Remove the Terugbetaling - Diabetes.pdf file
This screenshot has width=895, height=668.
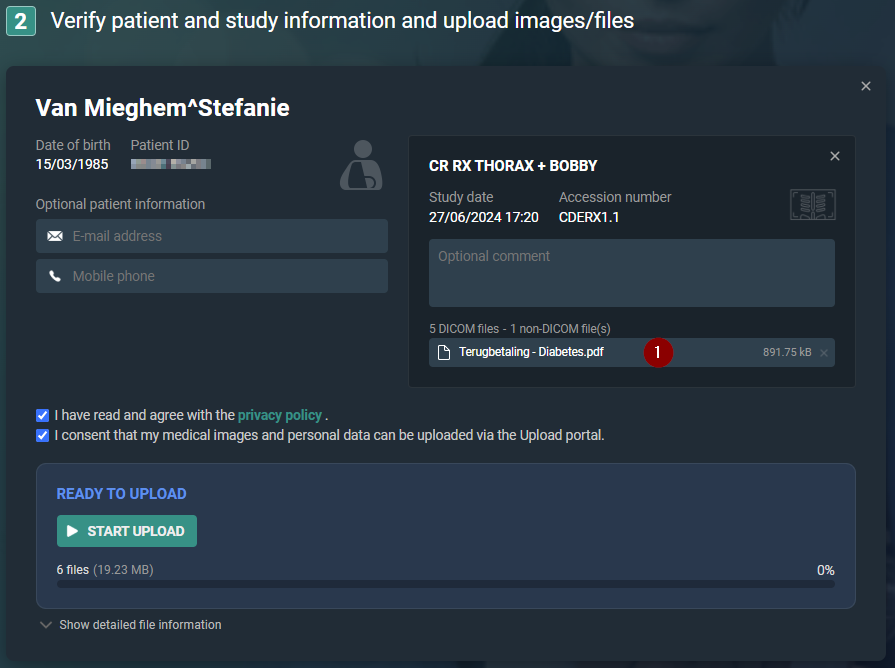[824, 353]
